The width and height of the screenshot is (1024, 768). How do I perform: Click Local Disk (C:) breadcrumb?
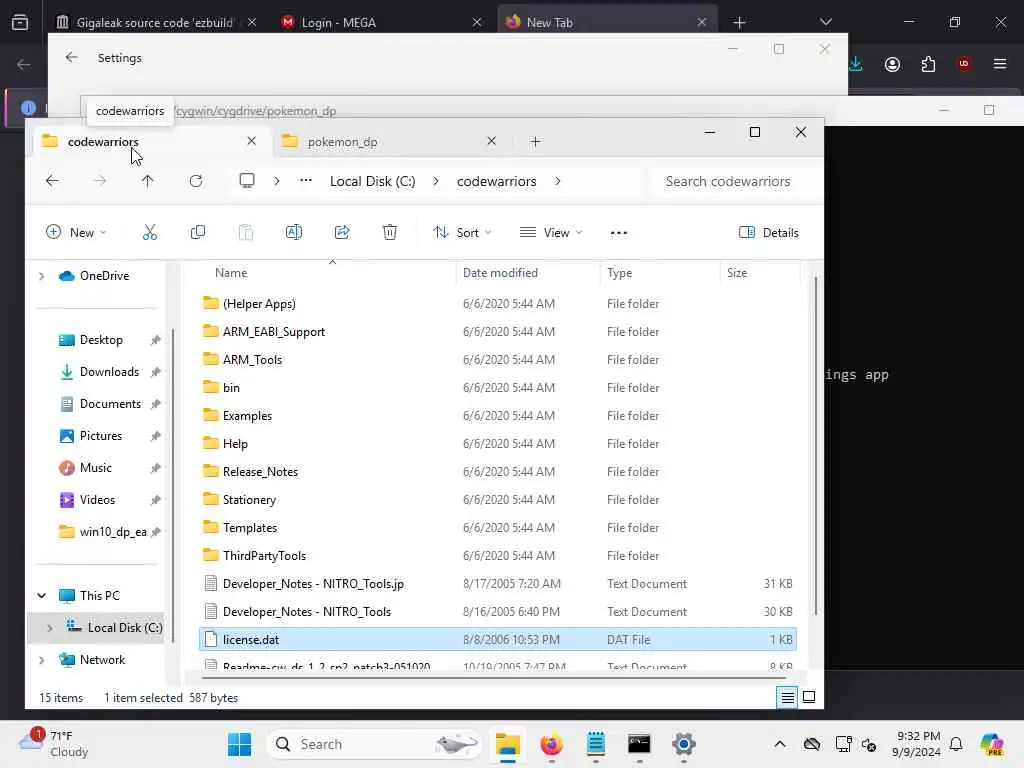tap(372, 181)
